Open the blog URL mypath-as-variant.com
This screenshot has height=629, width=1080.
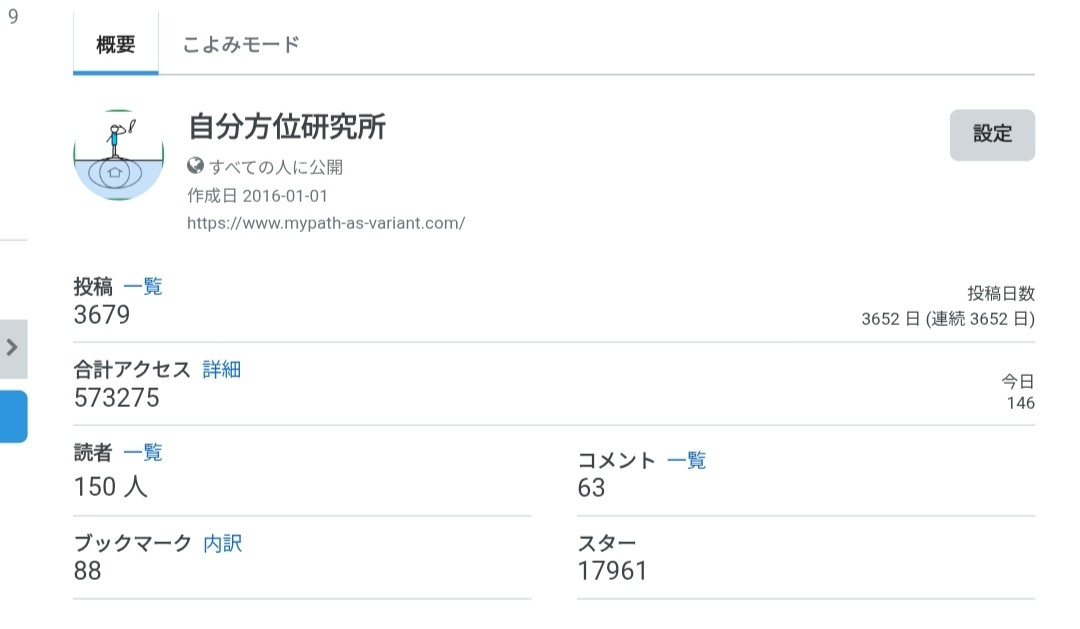coord(326,223)
